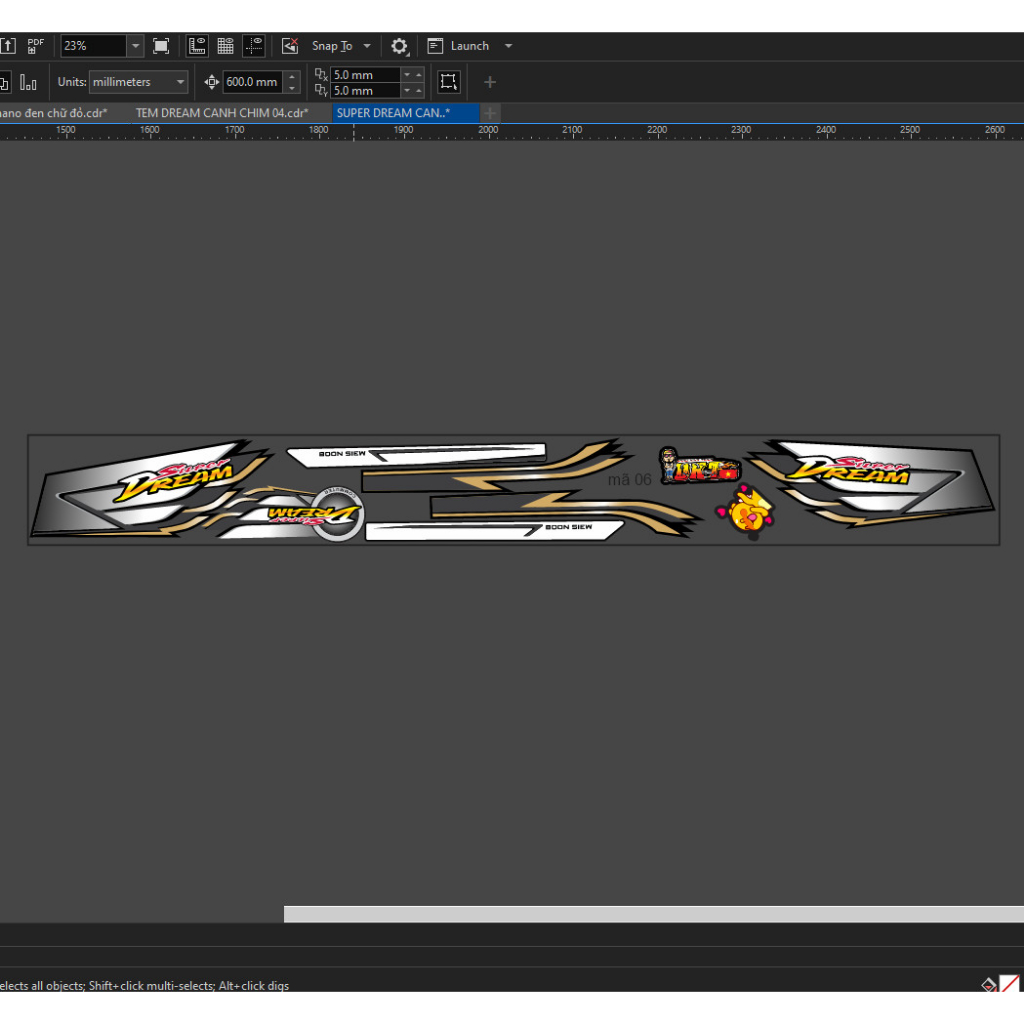This screenshot has width=1024, height=1024.
Task: Click the plus icon on the property bar
Action: tap(489, 82)
